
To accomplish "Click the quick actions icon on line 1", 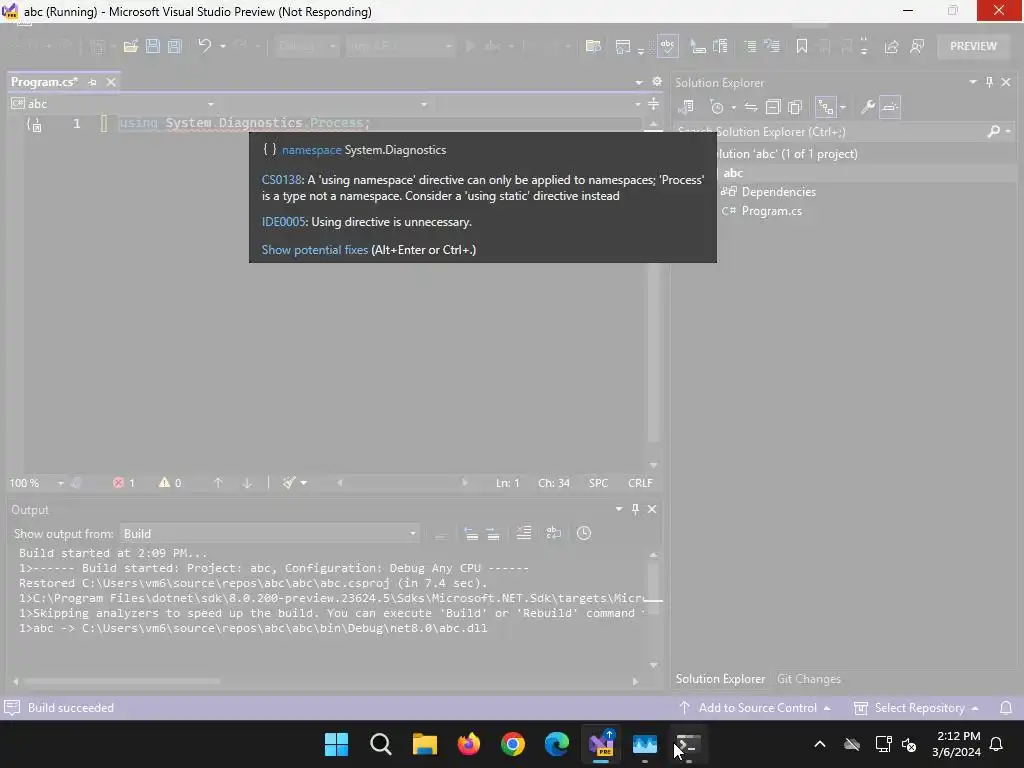I will pyautogui.click(x=34, y=124).
